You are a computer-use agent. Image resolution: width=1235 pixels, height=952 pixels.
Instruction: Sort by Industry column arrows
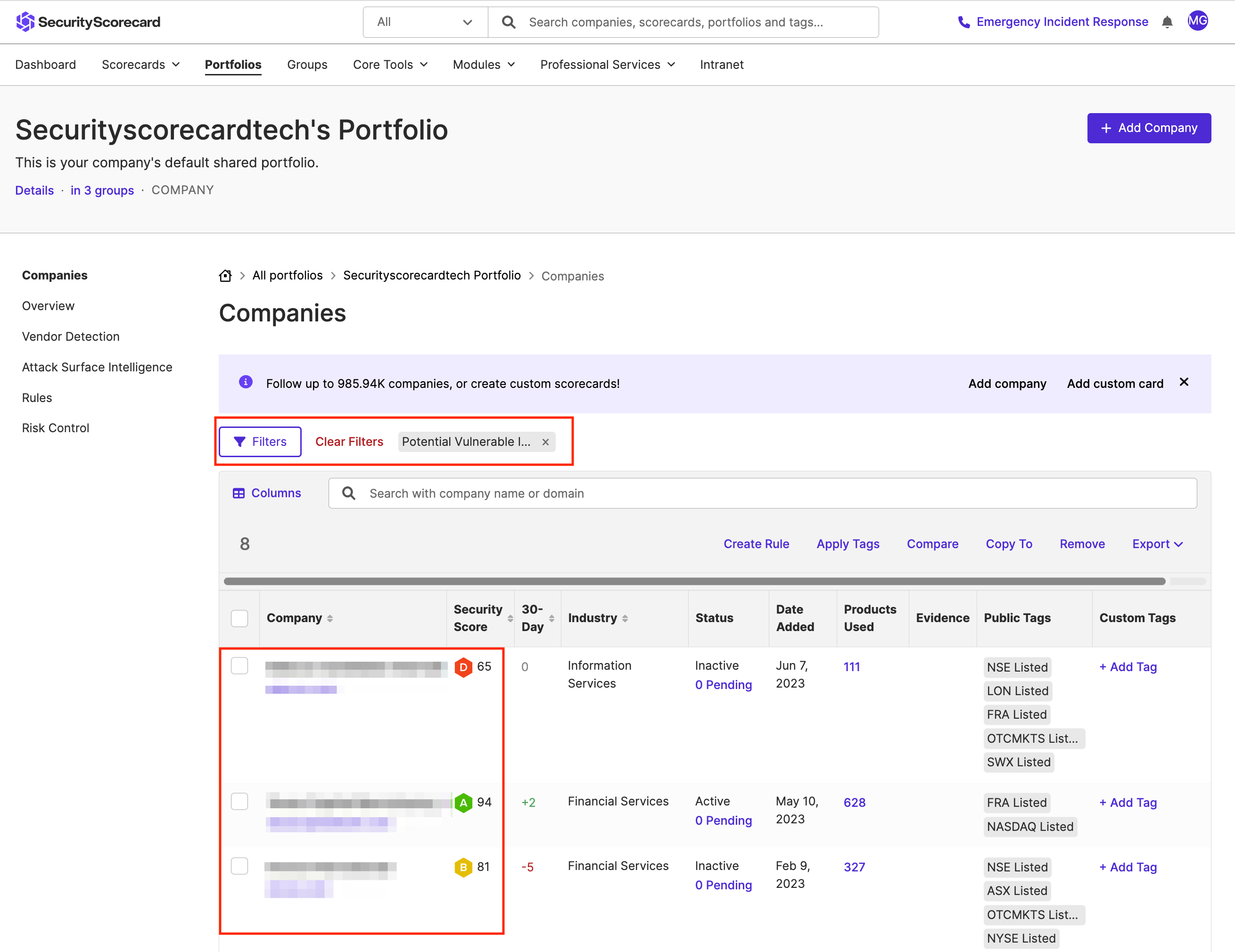pos(625,618)
